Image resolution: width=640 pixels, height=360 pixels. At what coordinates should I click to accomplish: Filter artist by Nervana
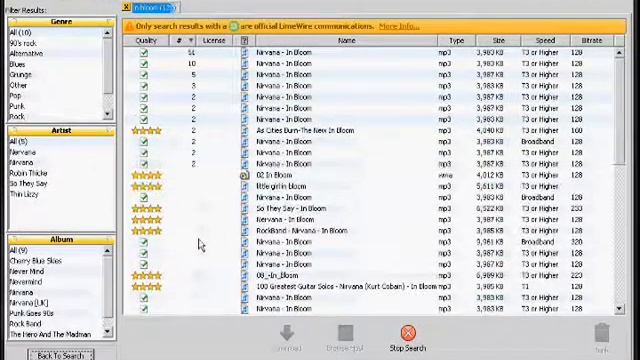click(x=22, y=152)
